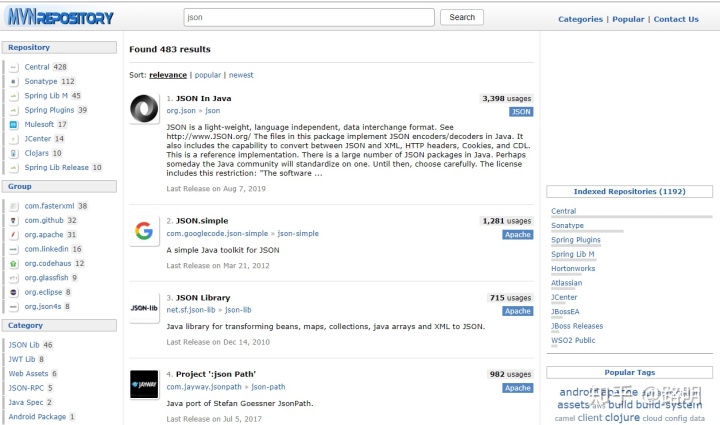Filter by the Android Package category
Viewport: 720px width, 425px height.
click(37, 417)
